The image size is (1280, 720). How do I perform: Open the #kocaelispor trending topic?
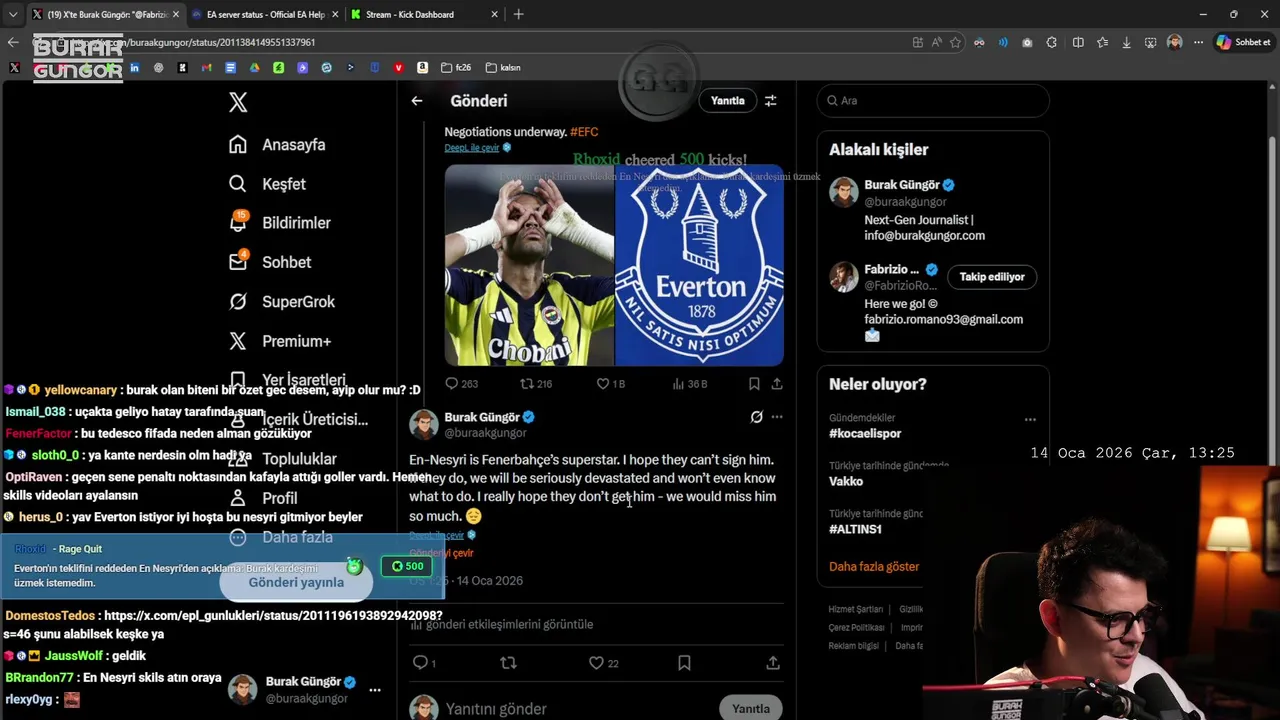[x=865, y=434]
